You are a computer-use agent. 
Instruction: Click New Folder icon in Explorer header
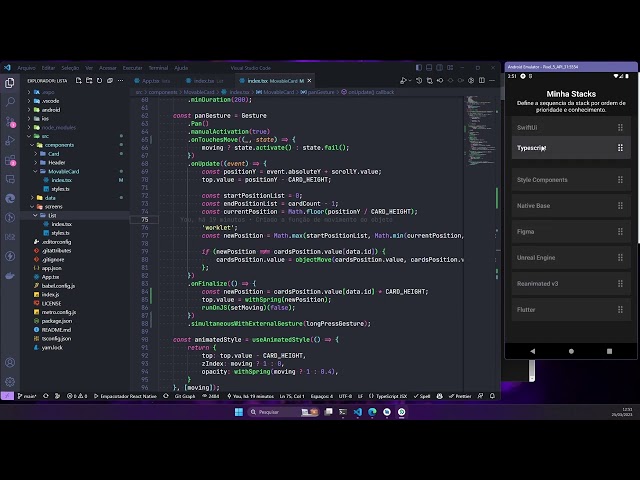pos(89,81)
